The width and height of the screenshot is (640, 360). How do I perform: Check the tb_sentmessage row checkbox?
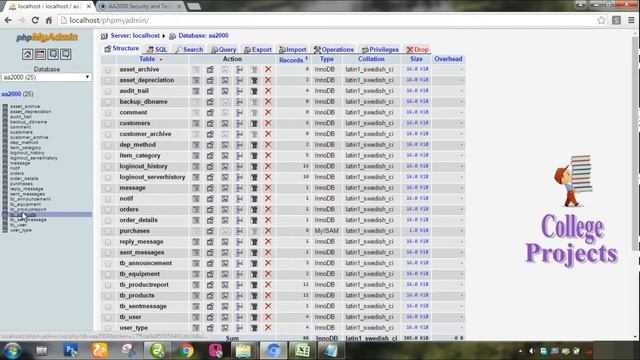(x=108, y=307)
